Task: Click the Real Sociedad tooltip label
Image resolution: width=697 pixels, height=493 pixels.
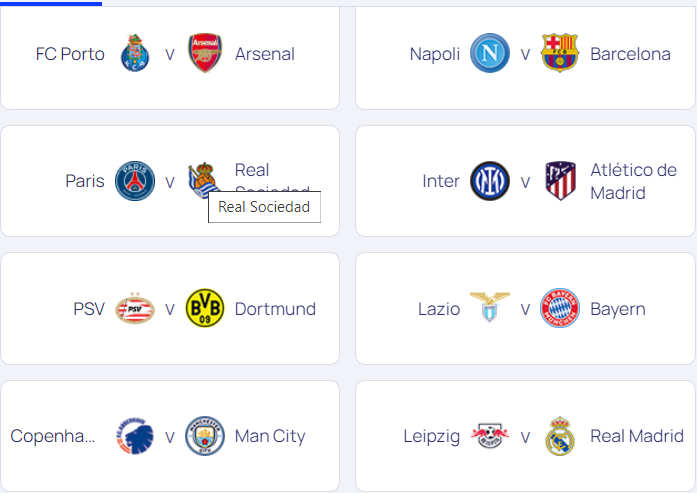Action: [264, 207]
